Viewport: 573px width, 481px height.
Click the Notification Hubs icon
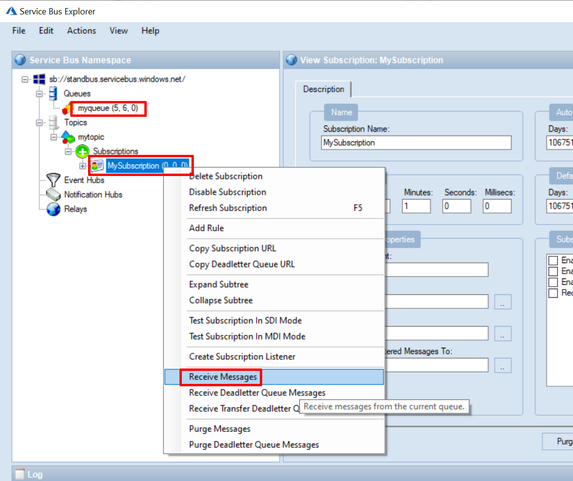pos(53,194)
